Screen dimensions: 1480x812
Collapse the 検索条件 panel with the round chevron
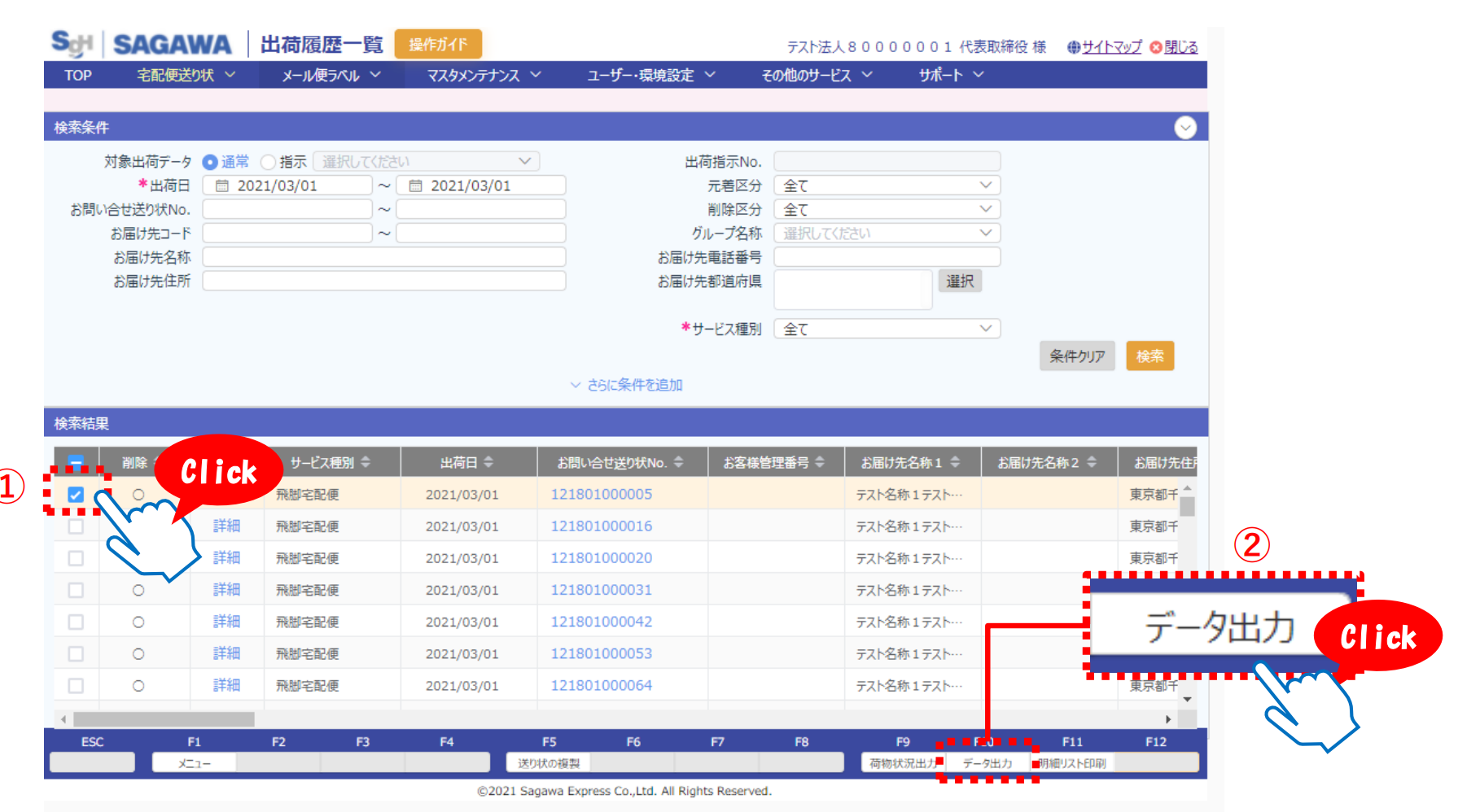[1185, 128]
